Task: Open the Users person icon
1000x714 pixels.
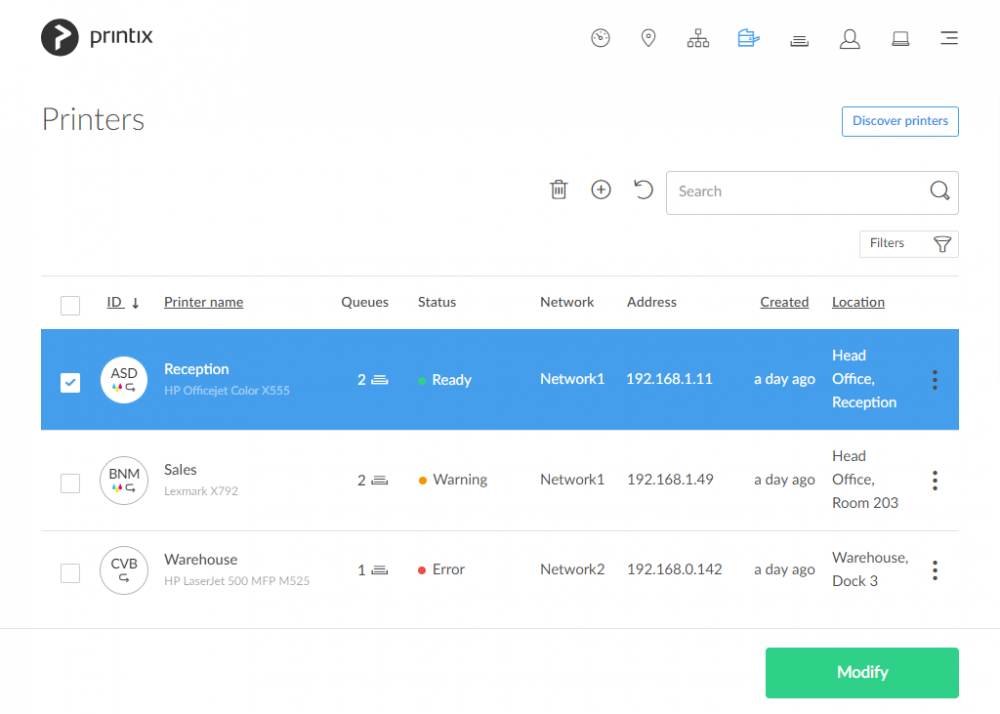Action: click(x=849, y=38)
